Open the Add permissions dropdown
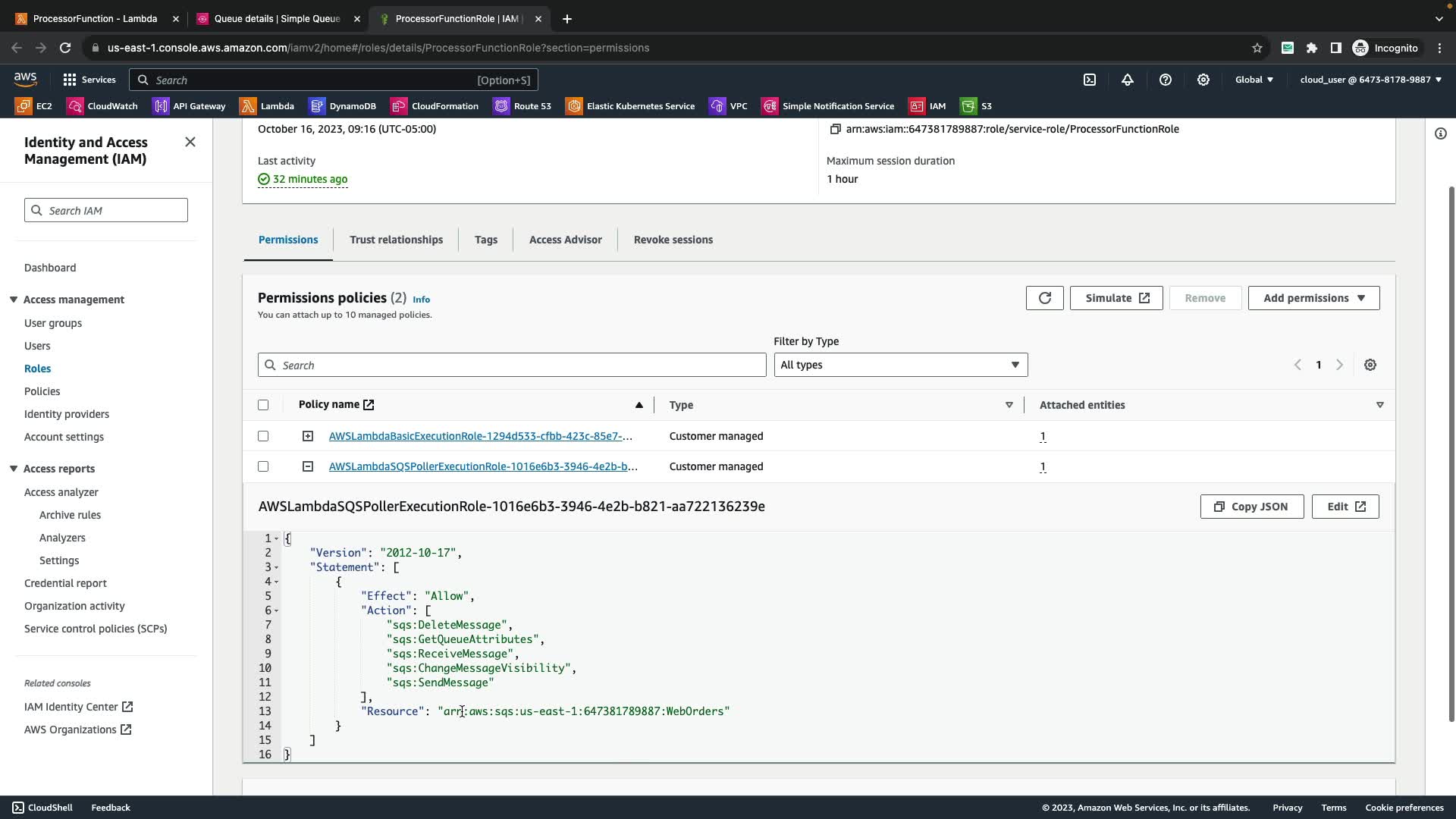 (x=1313, y=298)
